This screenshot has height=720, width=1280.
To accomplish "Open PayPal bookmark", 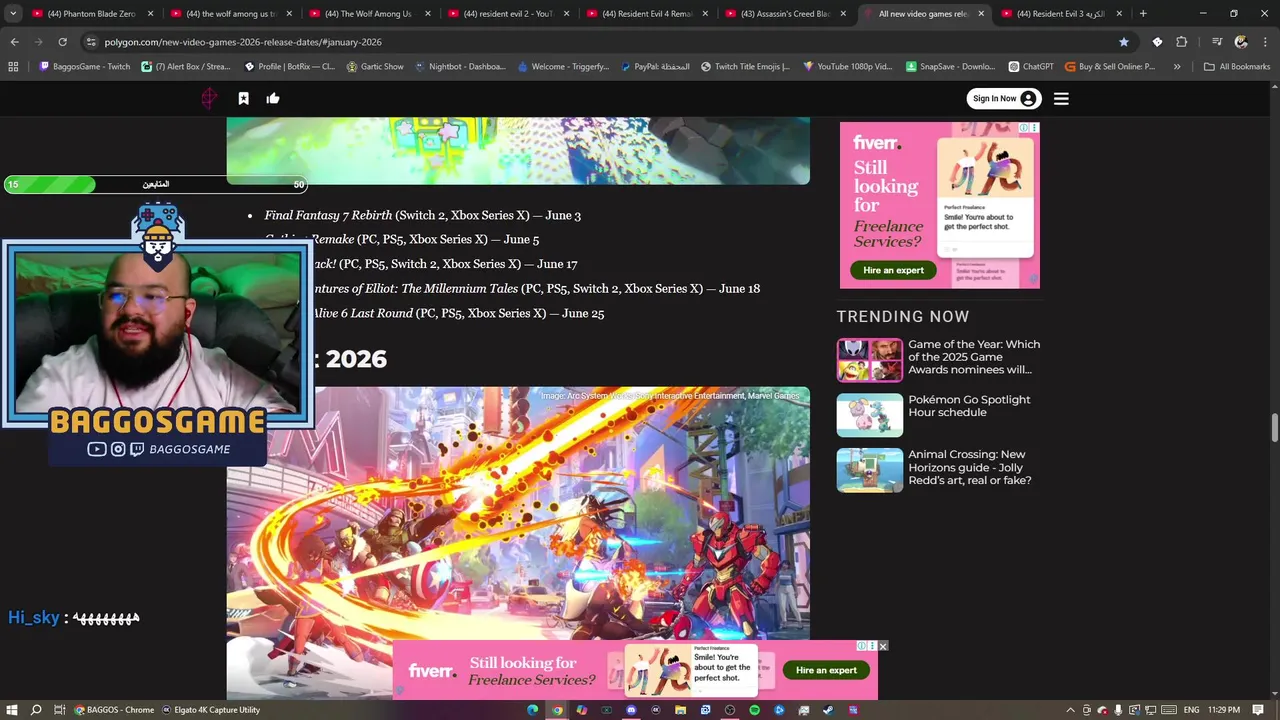I will click(655, 67).
